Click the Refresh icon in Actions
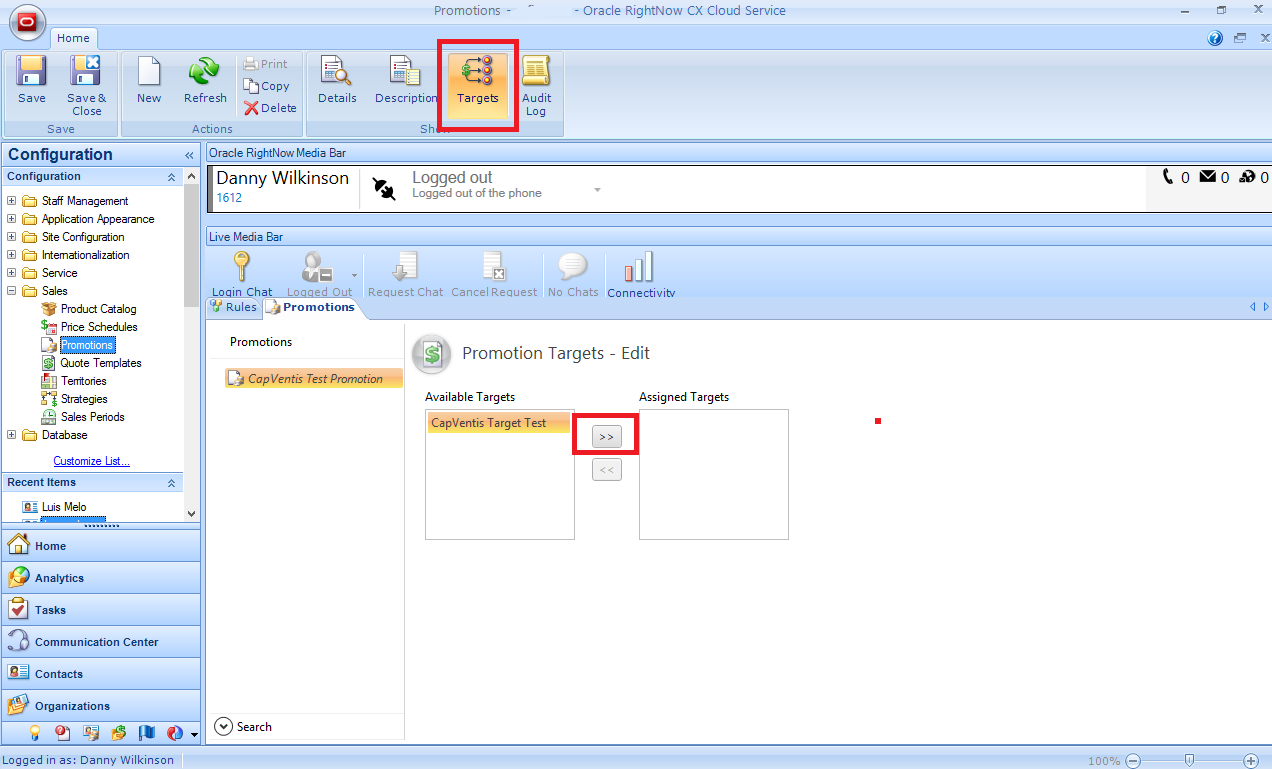1272x769 pixels. 205,72
